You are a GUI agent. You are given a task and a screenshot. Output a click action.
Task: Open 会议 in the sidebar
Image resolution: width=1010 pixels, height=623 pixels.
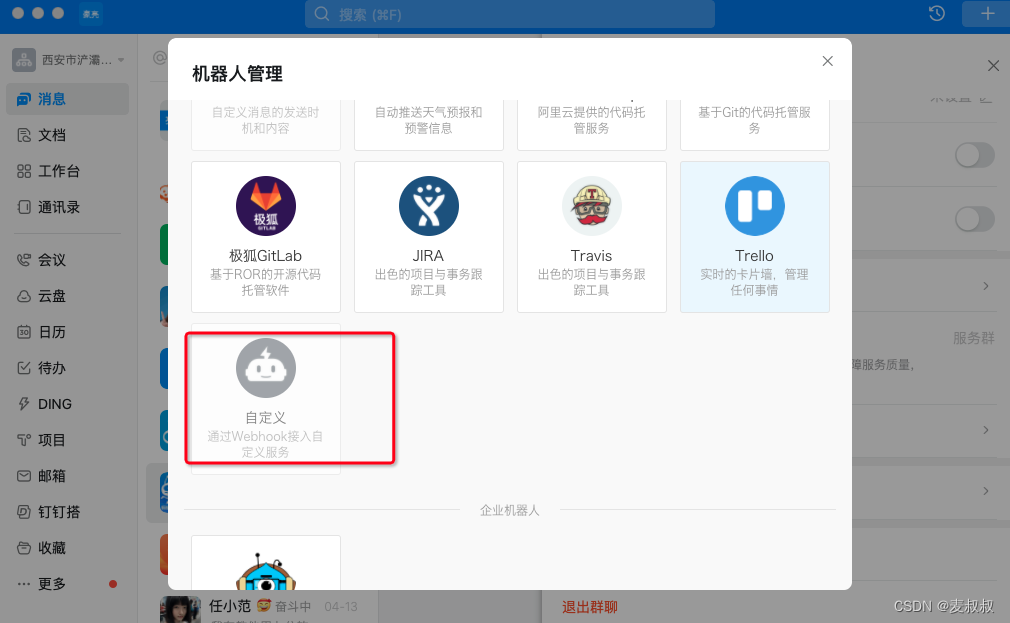coord(67,260)
